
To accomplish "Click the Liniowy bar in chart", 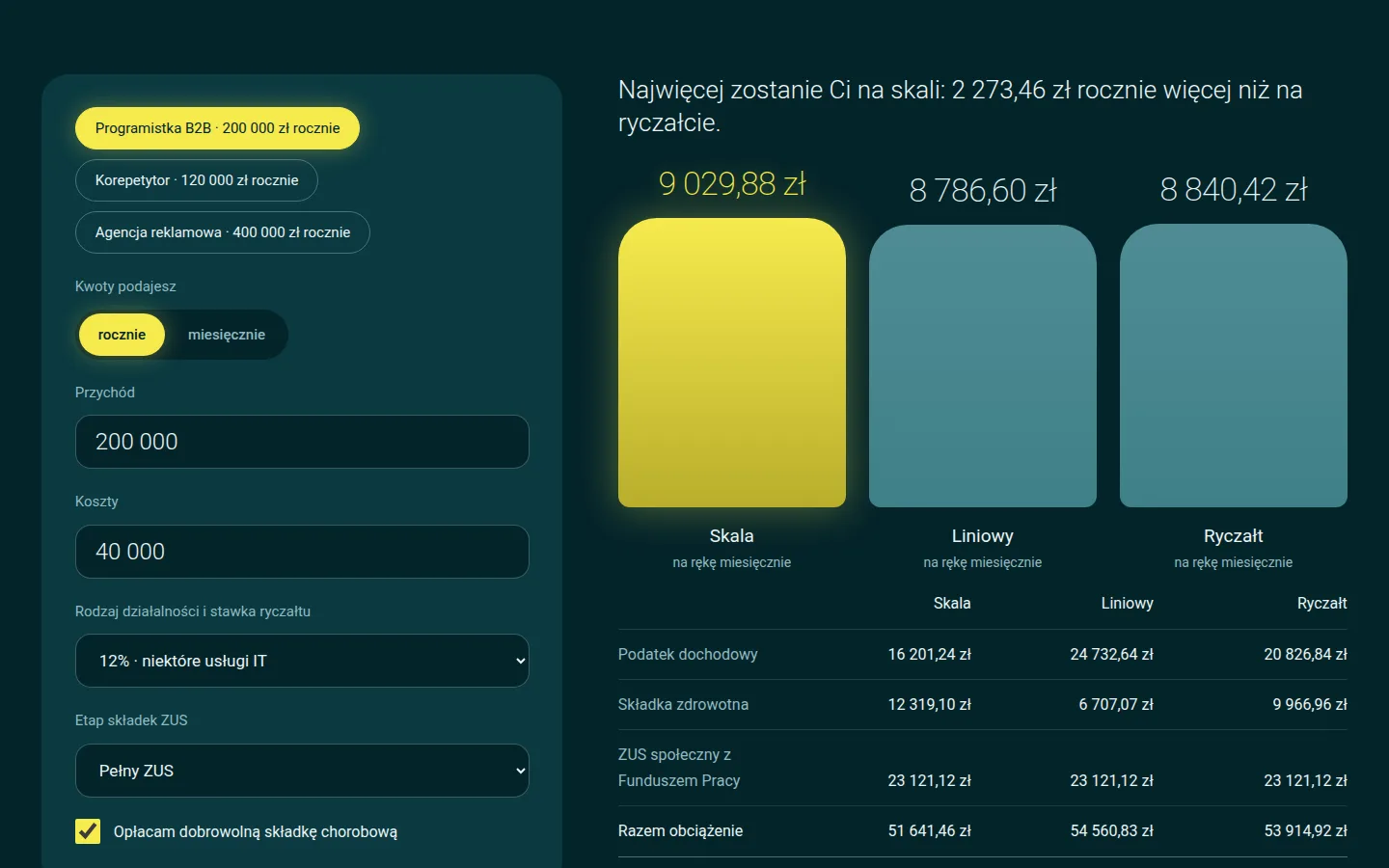I will [983, 366].
